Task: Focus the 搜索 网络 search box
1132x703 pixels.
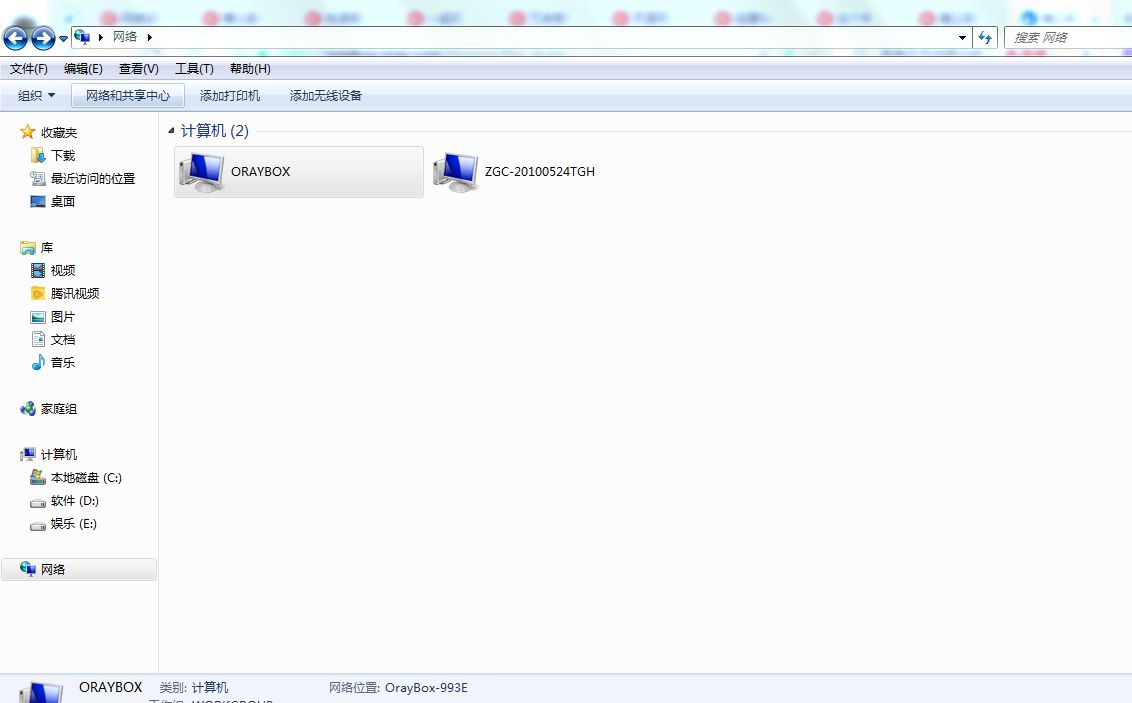Action: pos(1068,38)
